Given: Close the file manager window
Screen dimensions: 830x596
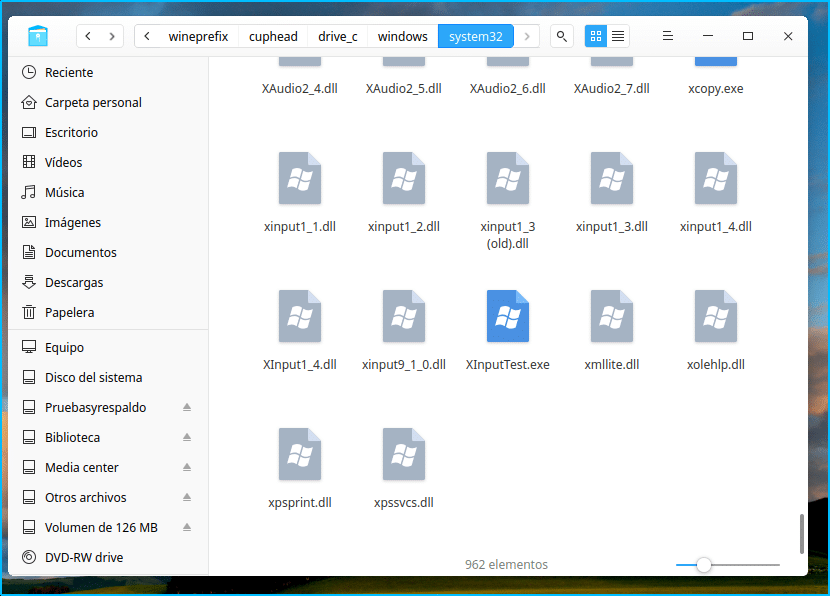Looking at the screenshot, I should [788, 36].
